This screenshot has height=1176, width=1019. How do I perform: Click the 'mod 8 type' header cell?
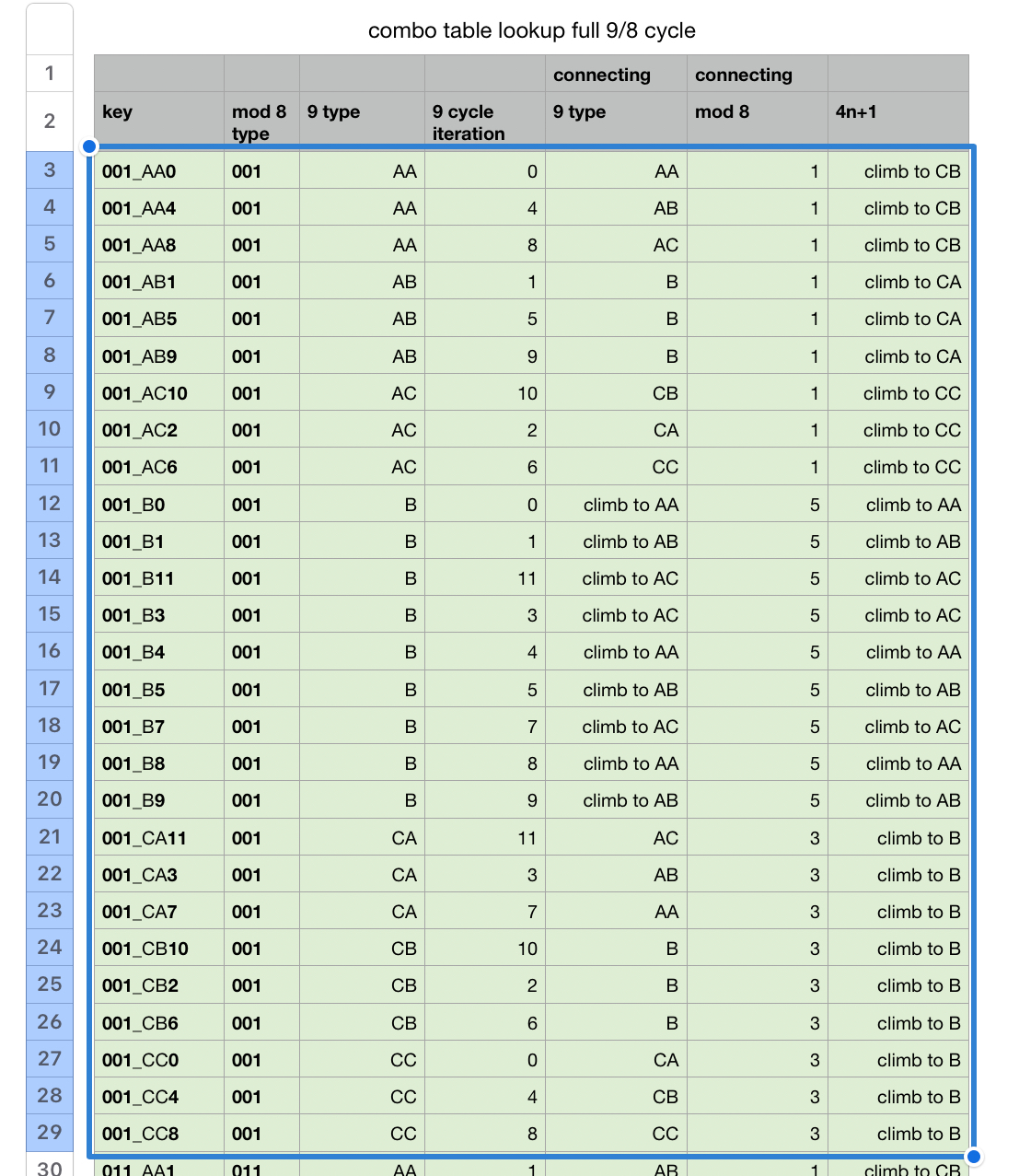click(x=261, y=122)
